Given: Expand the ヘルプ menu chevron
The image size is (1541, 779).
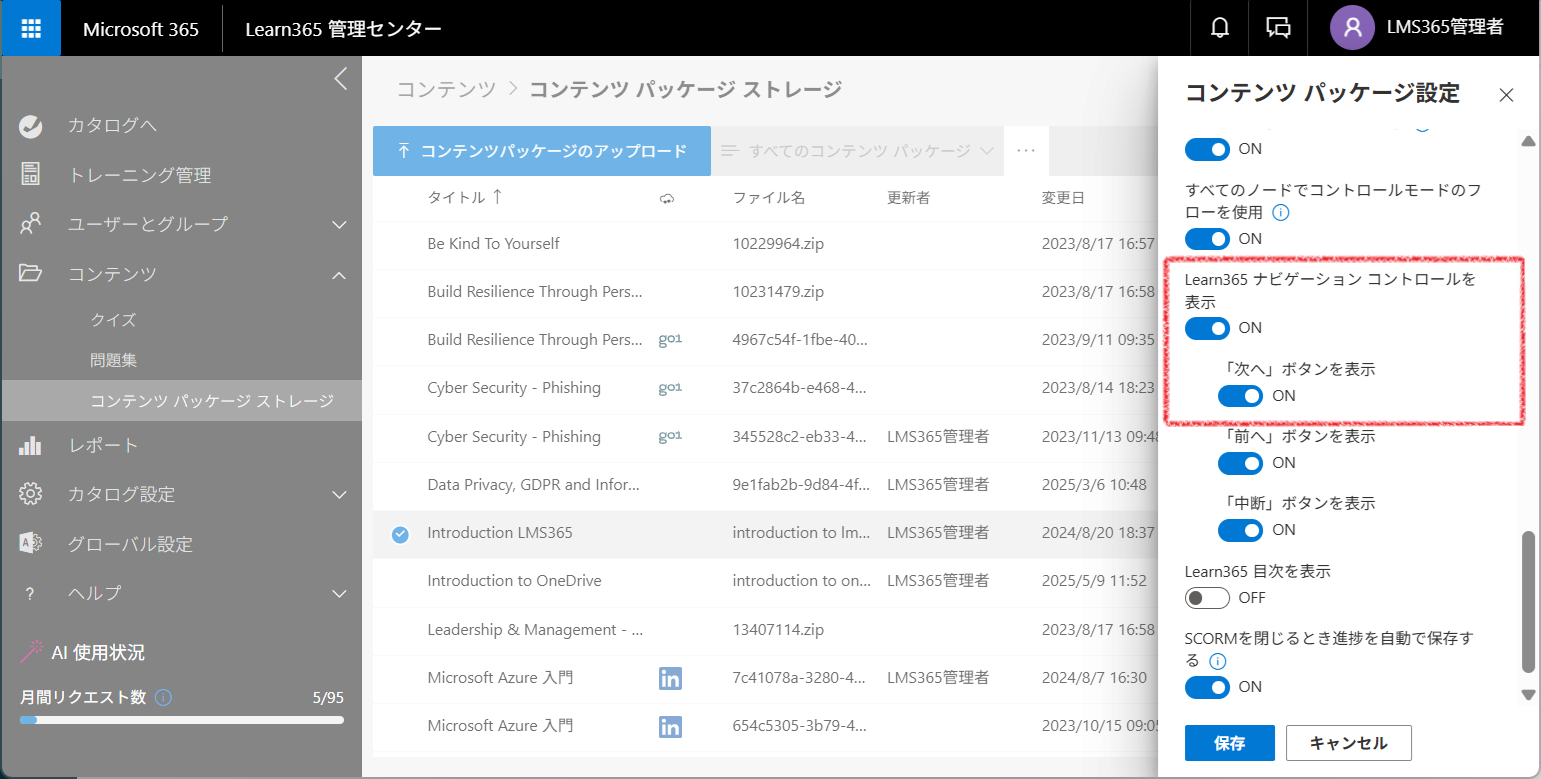Looking at the screenshot, I should tap(339, 593).
